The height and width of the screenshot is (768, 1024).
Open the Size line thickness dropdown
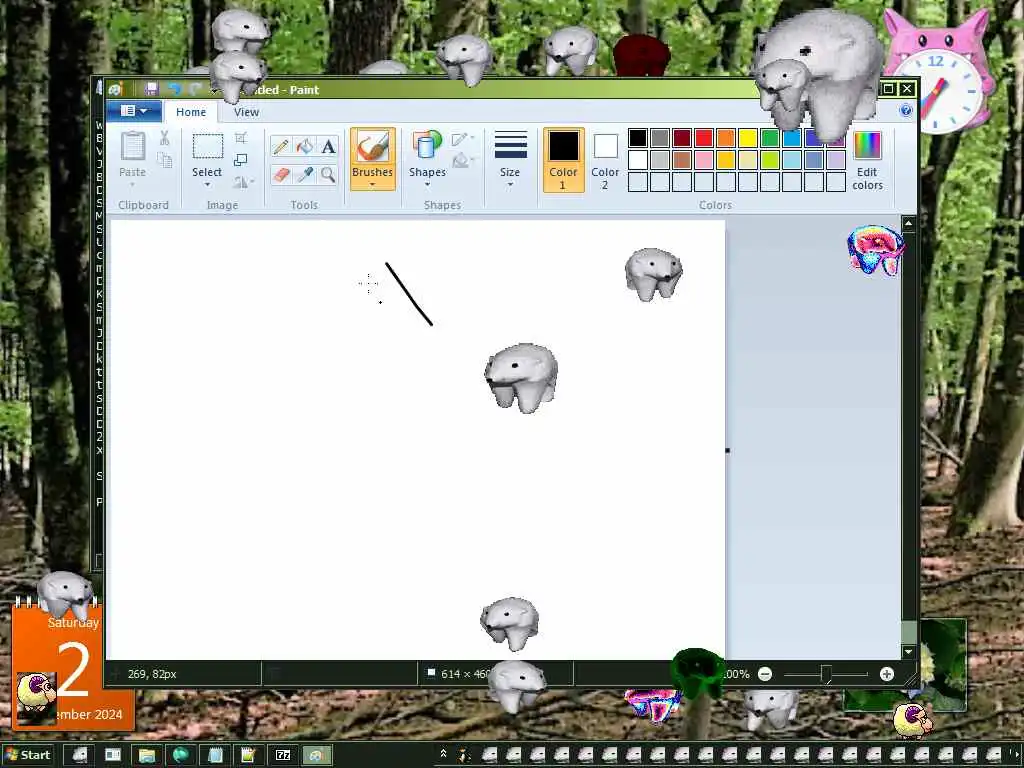(510, 159)
